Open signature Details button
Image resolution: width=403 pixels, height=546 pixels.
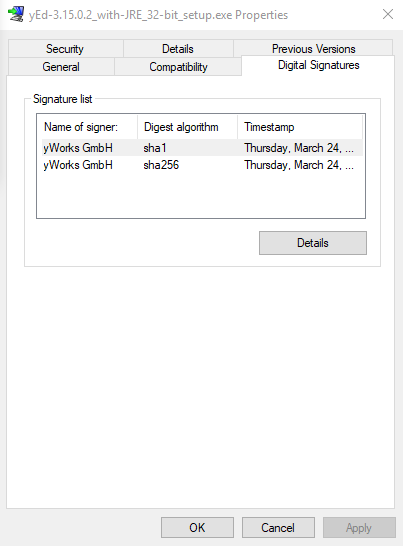coord(313,243)
